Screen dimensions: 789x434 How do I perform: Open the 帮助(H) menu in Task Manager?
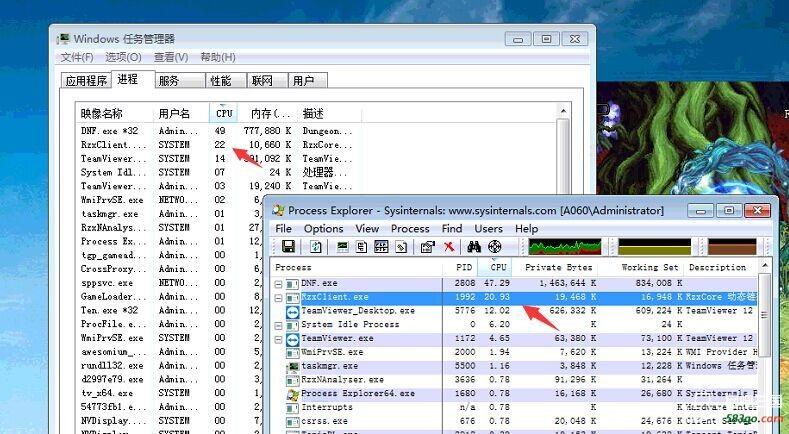[218, 57]
